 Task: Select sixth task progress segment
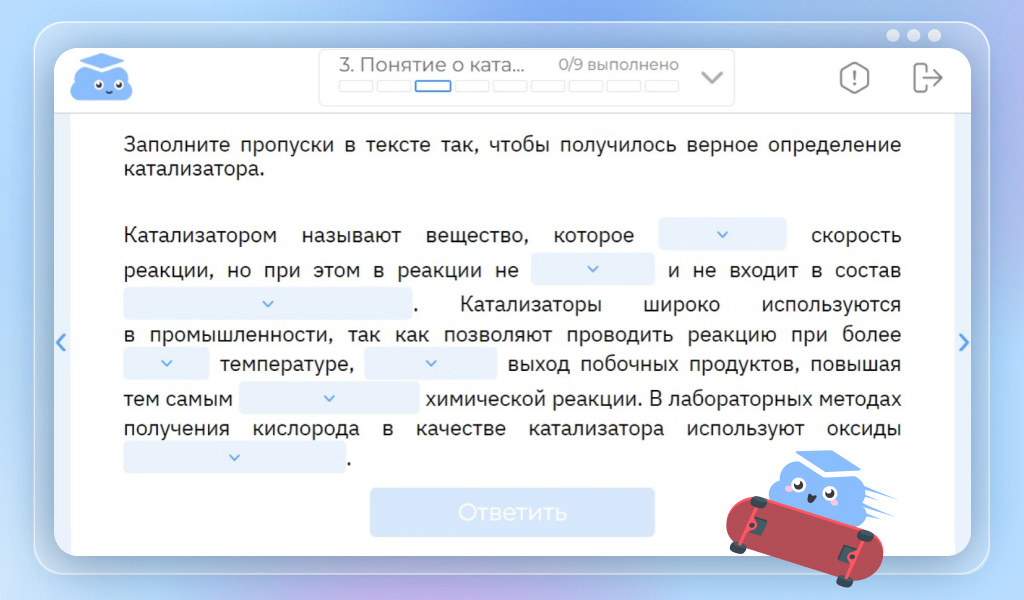[x=547, y=86]
